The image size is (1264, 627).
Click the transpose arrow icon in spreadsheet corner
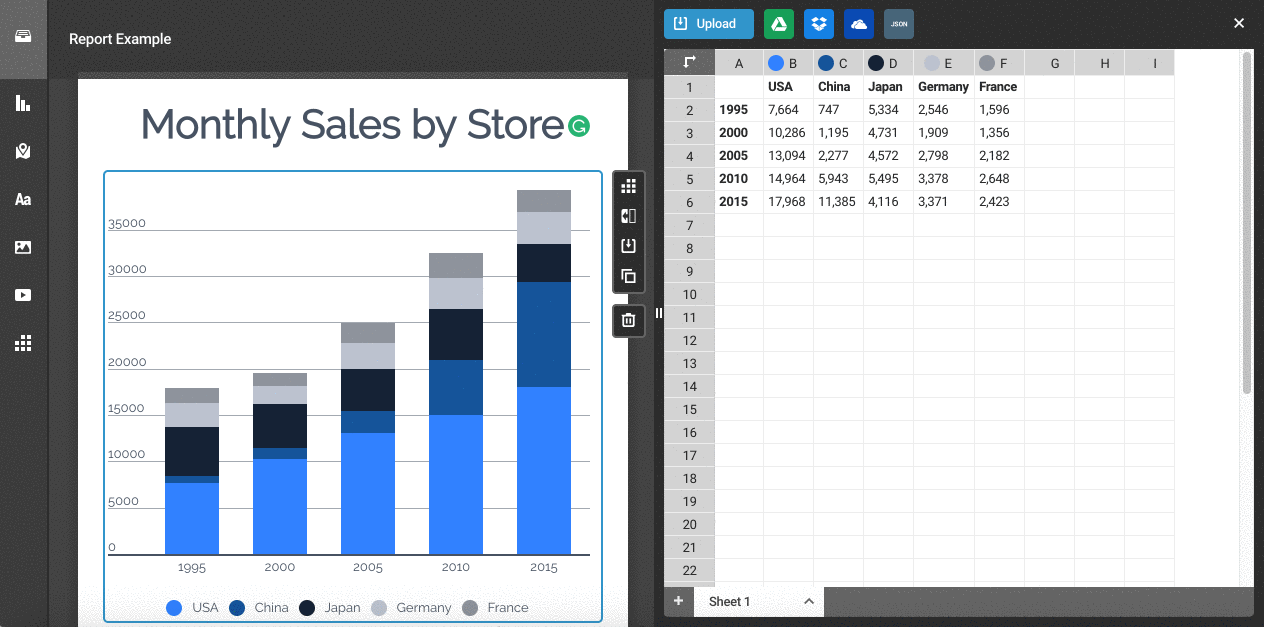tap(689, 62)
